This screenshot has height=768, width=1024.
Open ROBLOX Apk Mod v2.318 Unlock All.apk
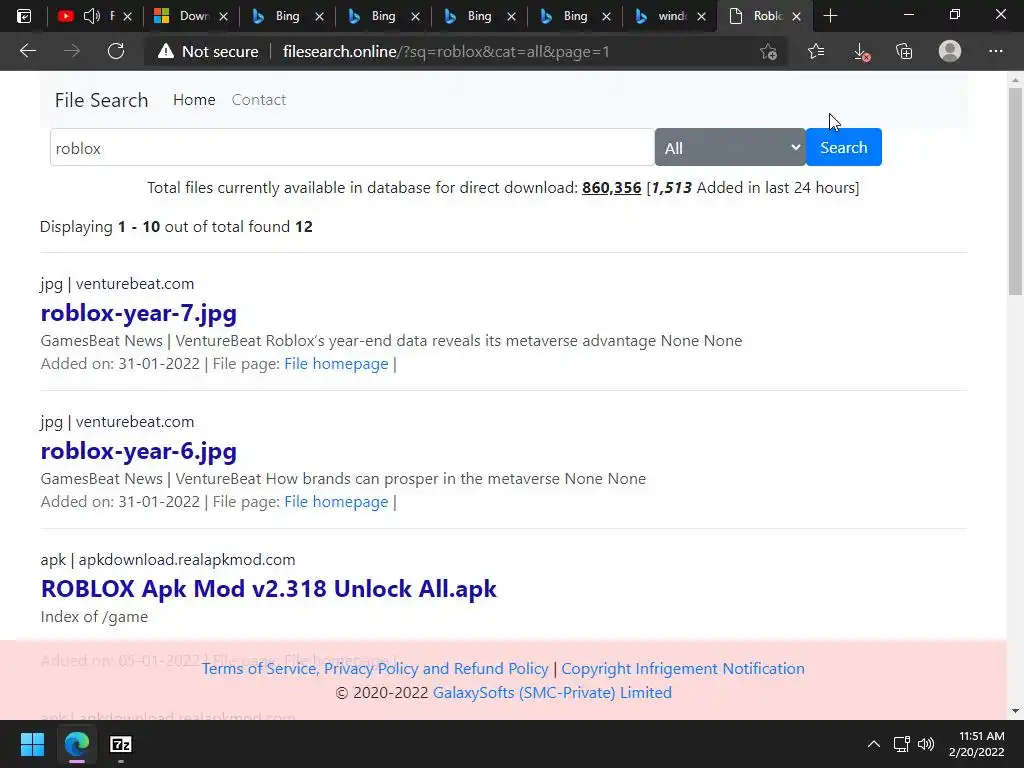268,588
